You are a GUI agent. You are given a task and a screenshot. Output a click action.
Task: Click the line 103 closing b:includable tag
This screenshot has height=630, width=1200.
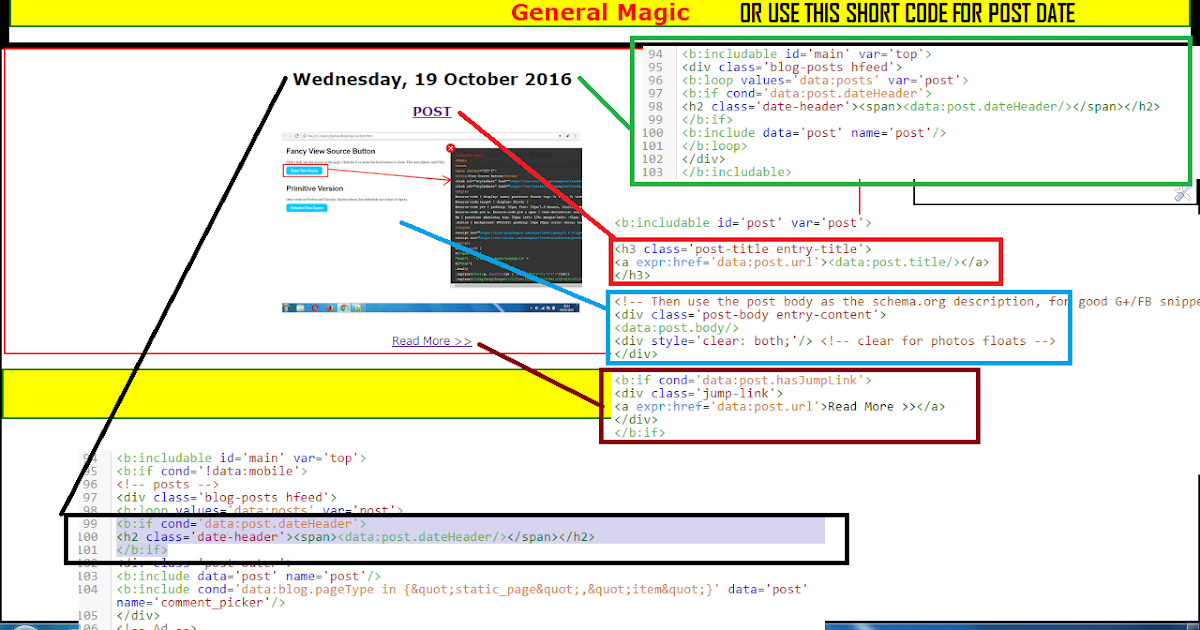pos(737,172)
